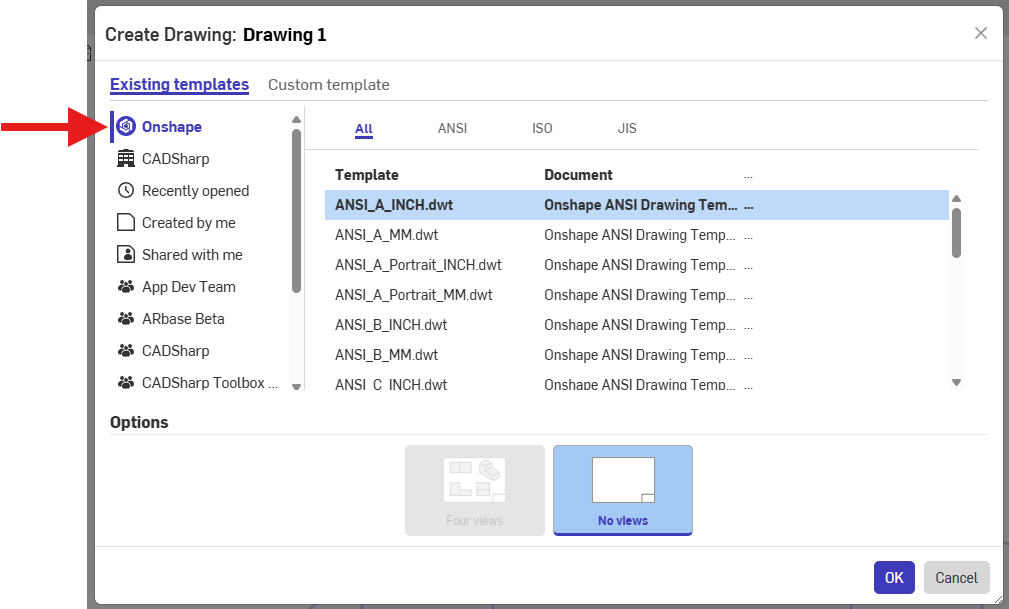Filter templates by JIS standard

(627, 128)
